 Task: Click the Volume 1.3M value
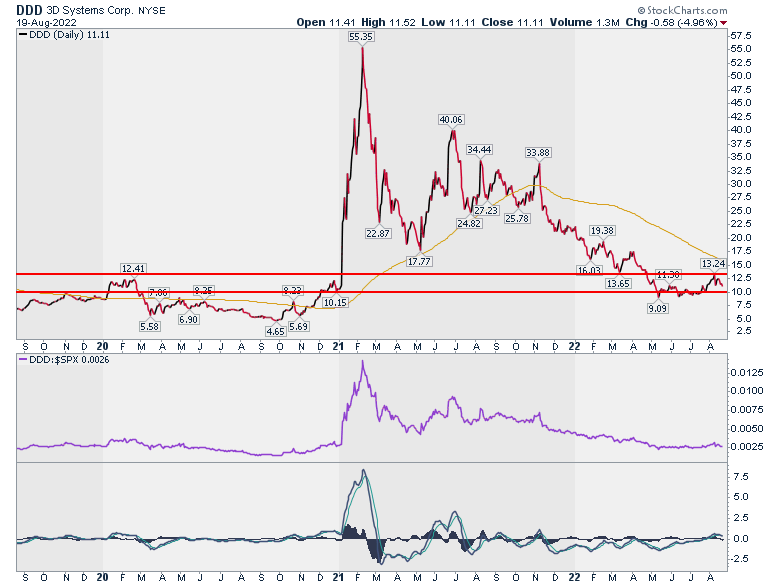point(607,22)
